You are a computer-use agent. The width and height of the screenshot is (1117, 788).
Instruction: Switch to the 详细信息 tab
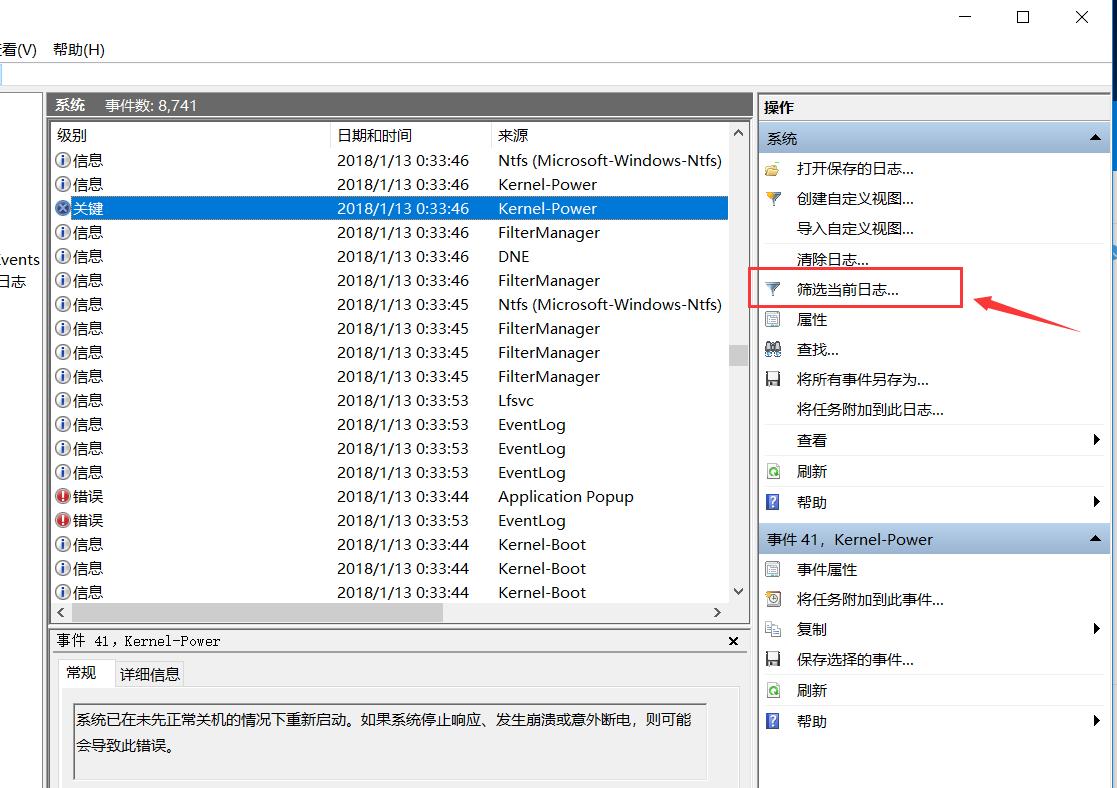pyautogui.click(x=149, y=673)
